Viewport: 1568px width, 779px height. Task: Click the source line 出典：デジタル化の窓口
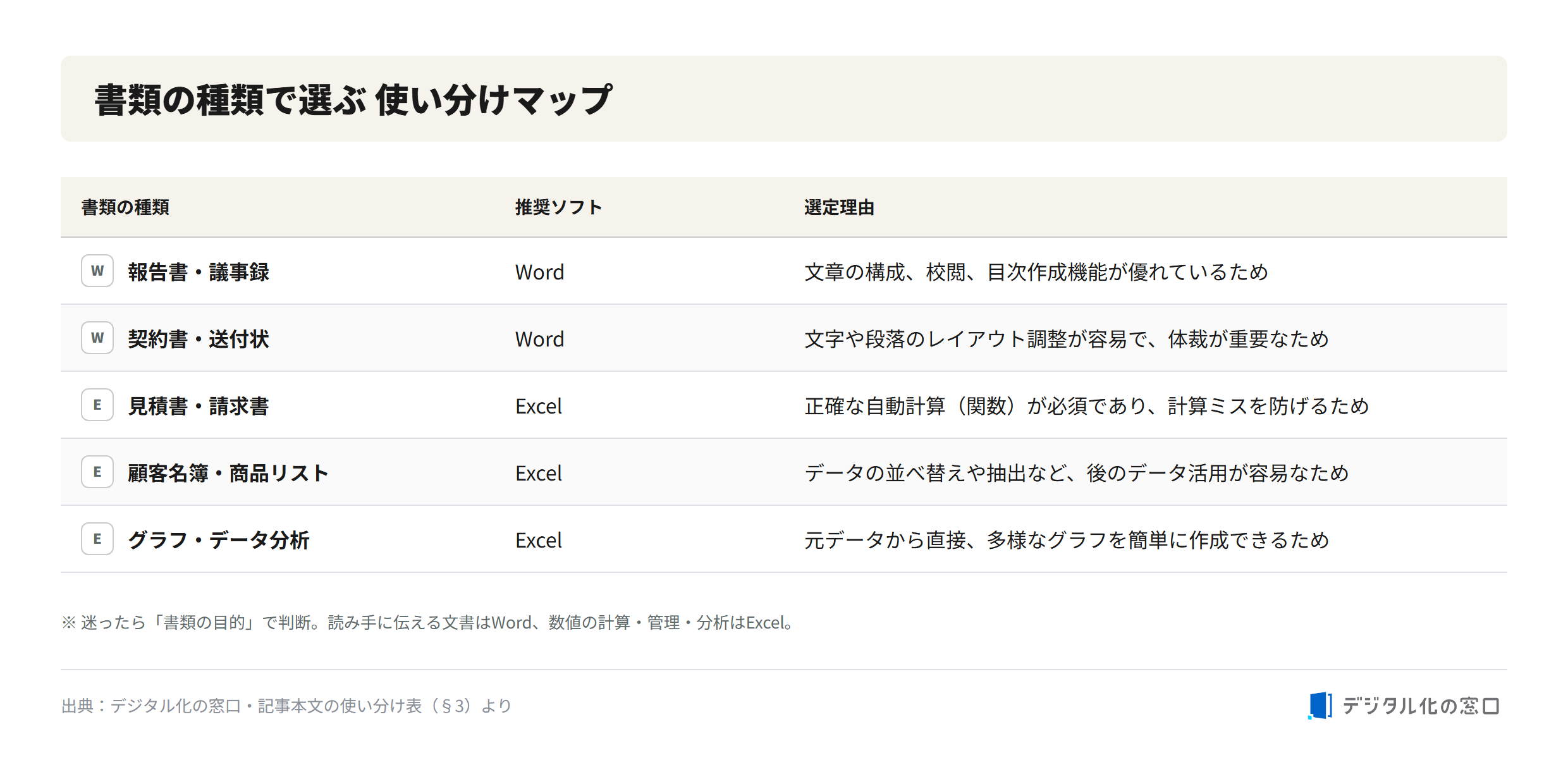click(x=286, y=706)
